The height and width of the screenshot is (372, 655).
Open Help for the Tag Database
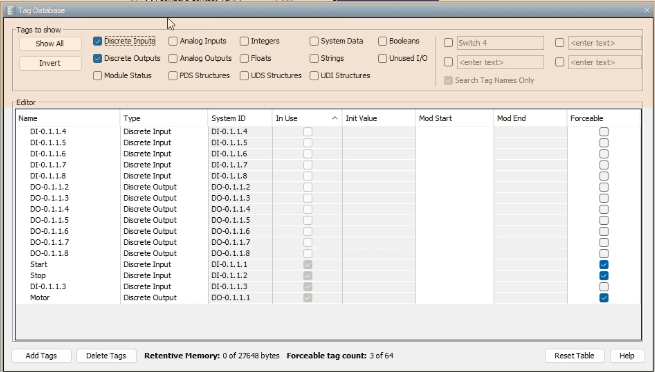(627, 356)
